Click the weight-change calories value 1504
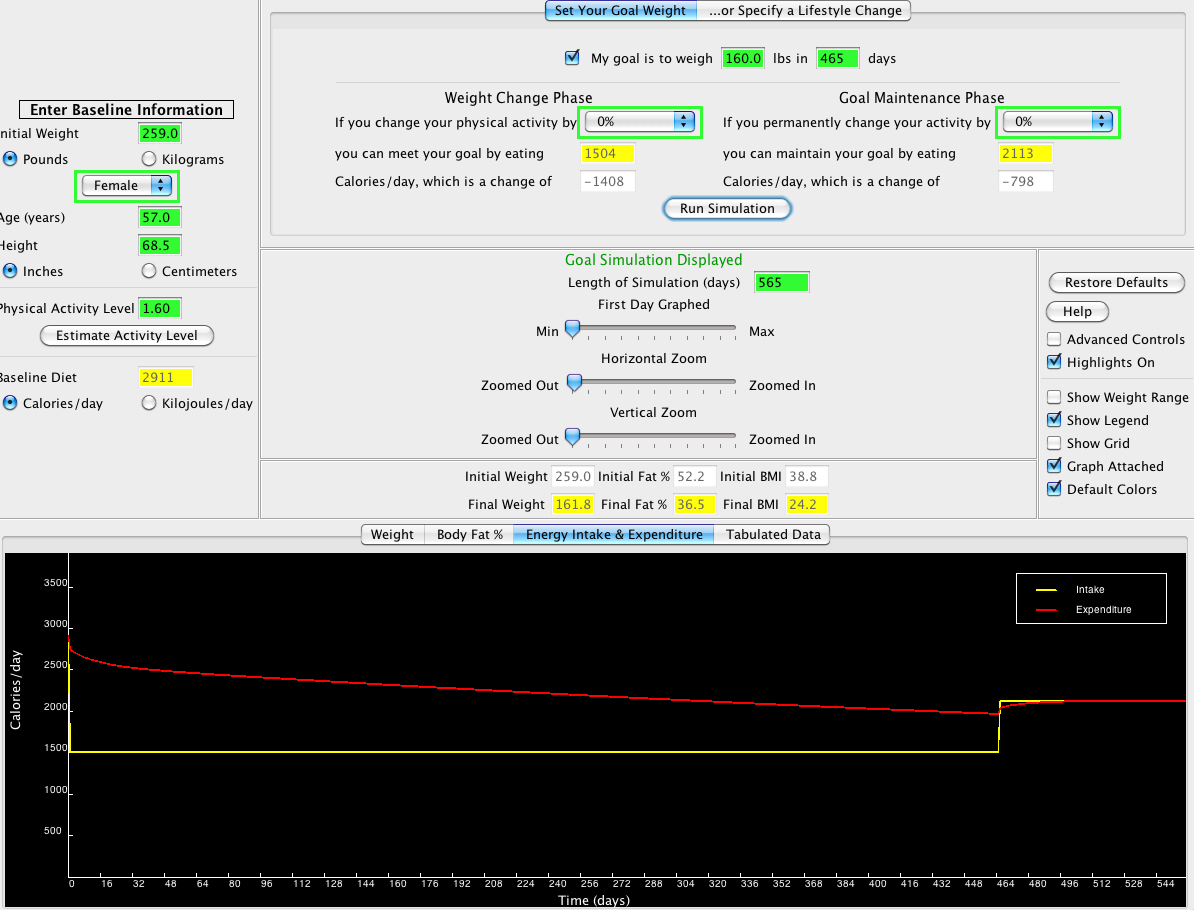 pyautogui.click(x=607, y=153)
